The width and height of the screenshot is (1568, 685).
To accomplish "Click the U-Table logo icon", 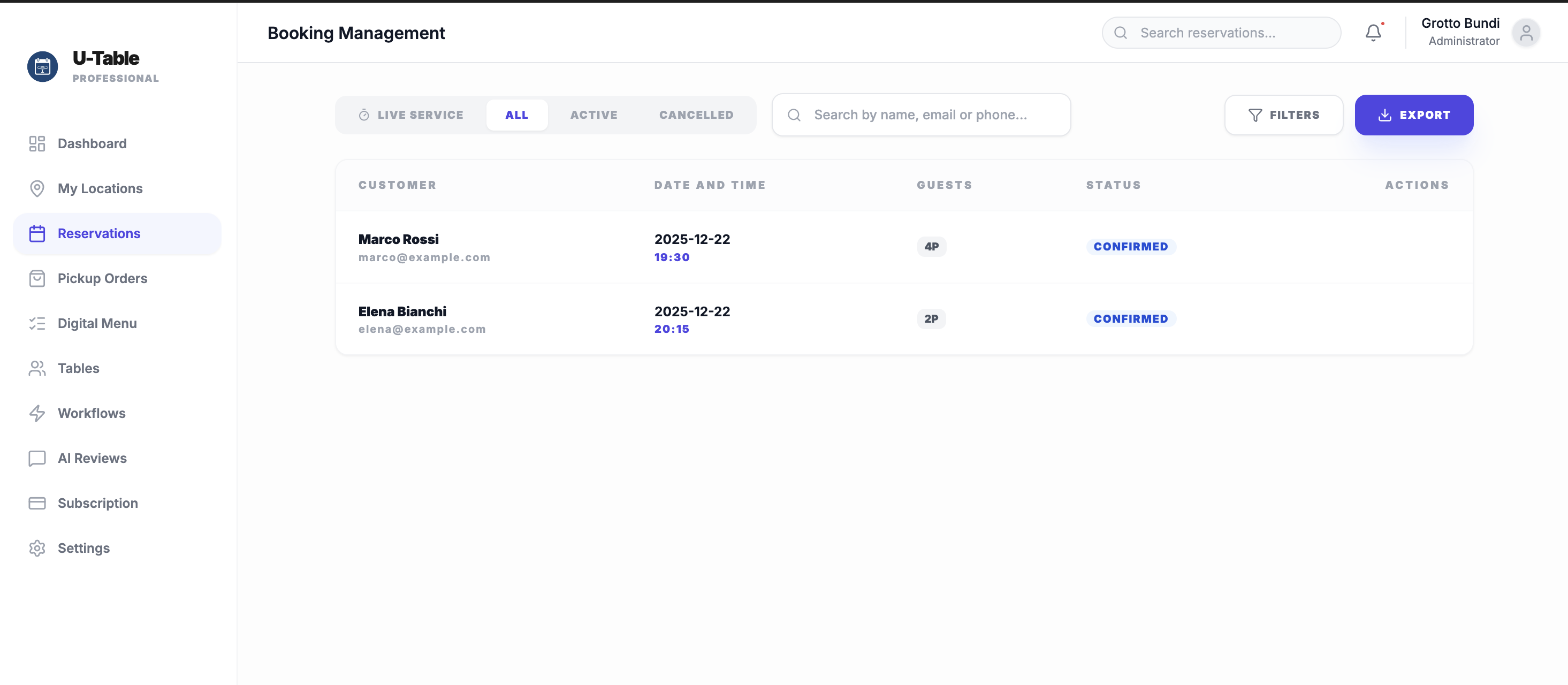I will 43,66.
